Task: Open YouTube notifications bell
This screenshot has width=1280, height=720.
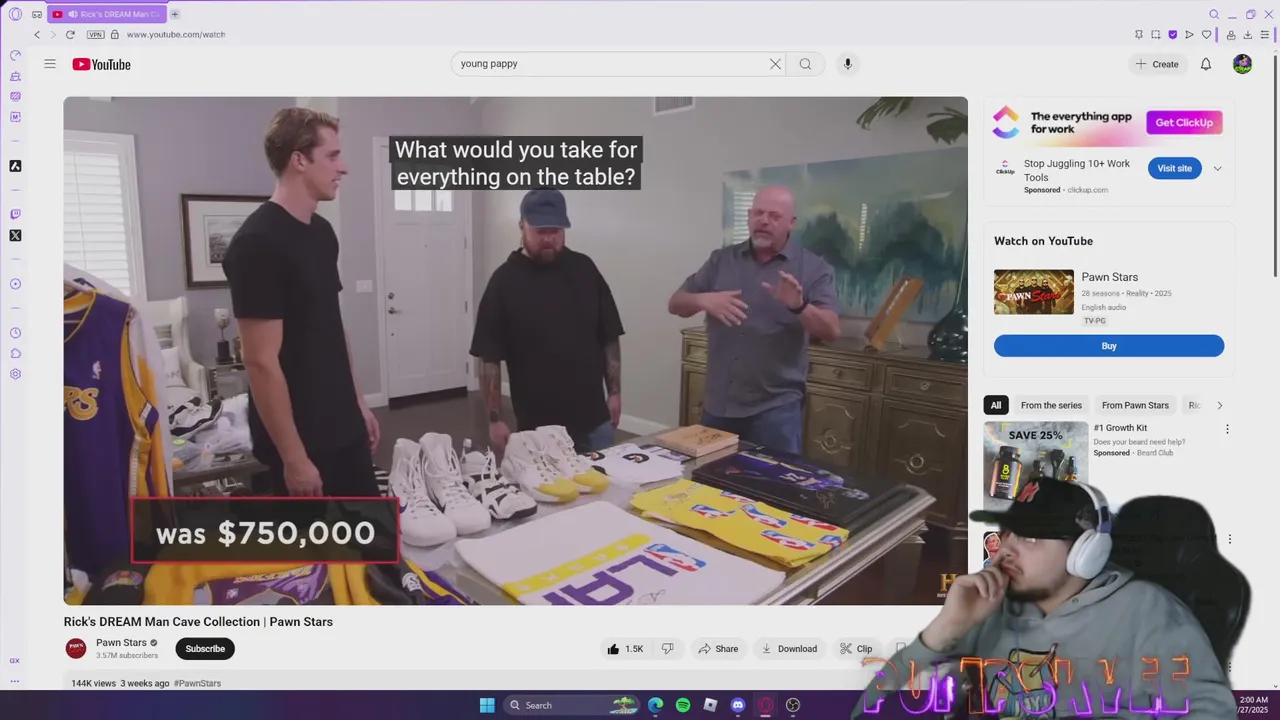Action: click(1206, 64)
